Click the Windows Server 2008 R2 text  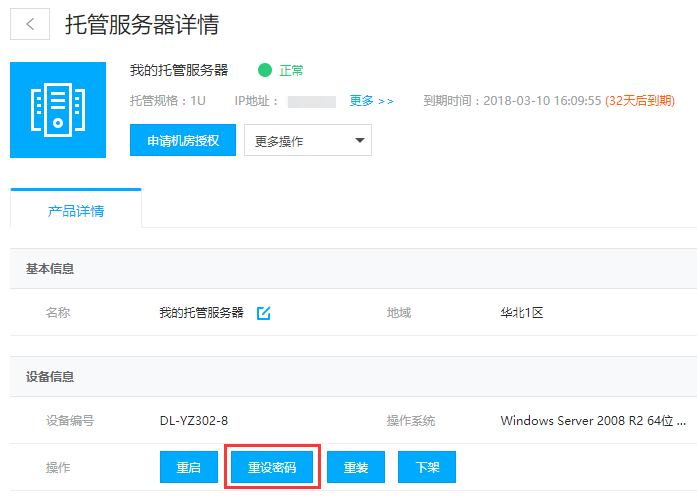[x=592, y=421]
